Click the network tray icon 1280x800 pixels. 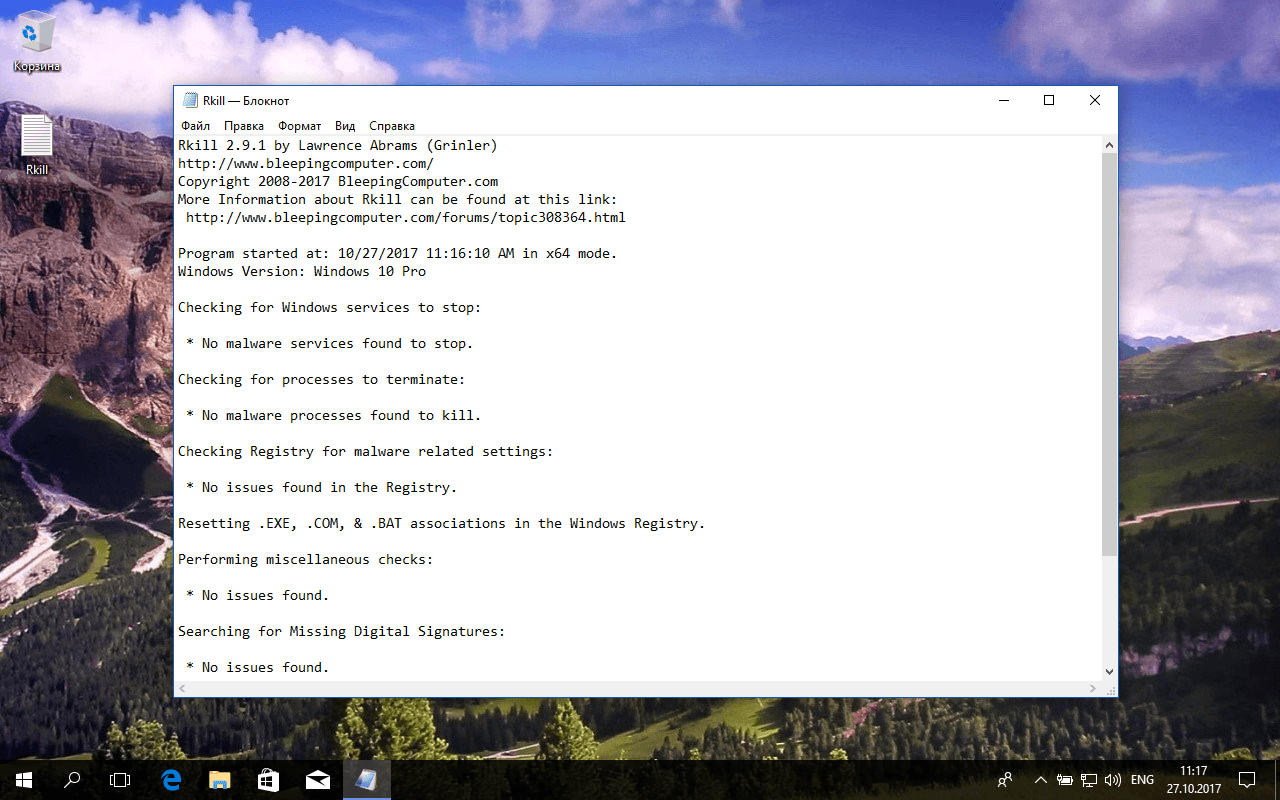point(1089,780)
